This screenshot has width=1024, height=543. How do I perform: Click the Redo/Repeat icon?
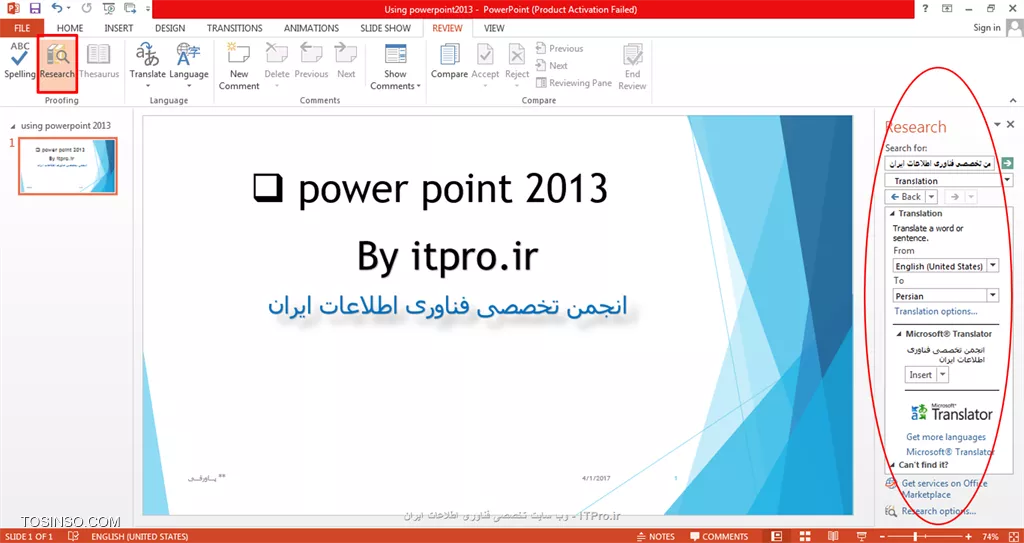click(87, 9)
